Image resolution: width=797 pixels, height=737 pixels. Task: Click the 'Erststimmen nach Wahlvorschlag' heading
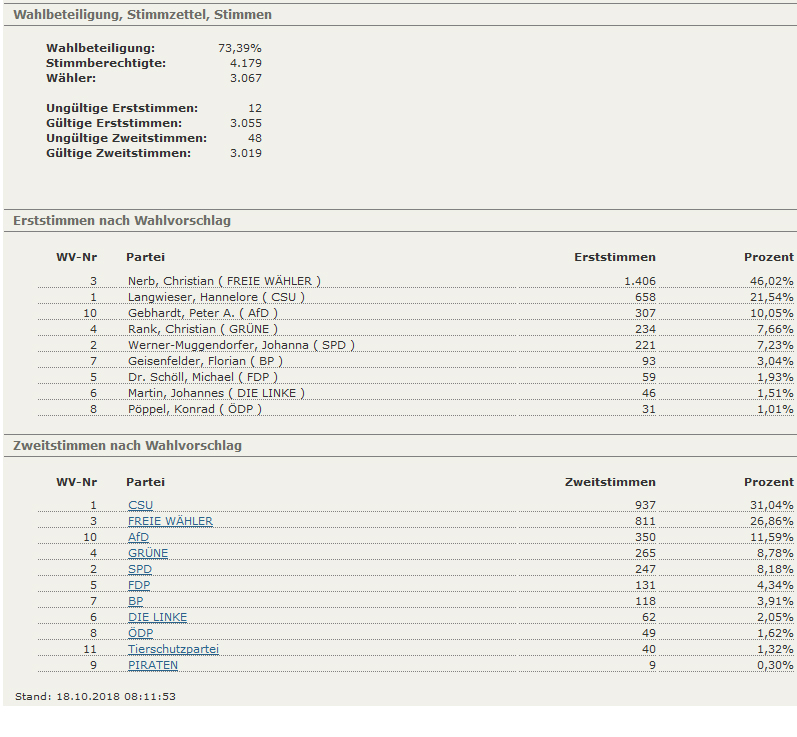[122, 221]
